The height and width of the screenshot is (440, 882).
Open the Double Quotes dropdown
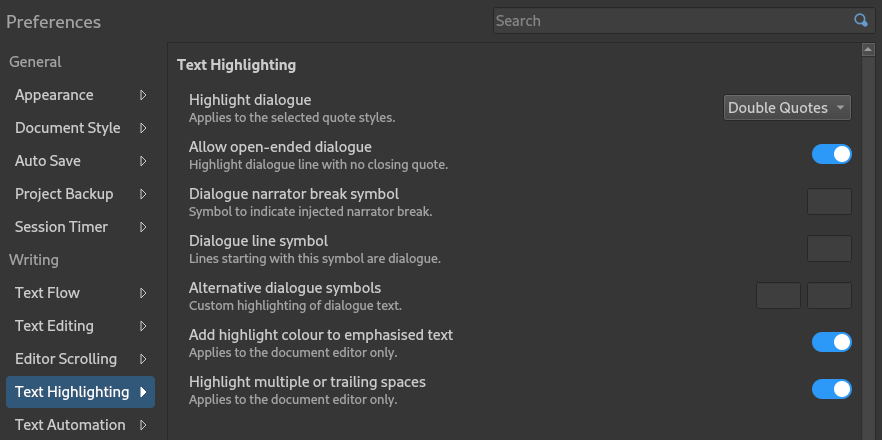point(787,107)
